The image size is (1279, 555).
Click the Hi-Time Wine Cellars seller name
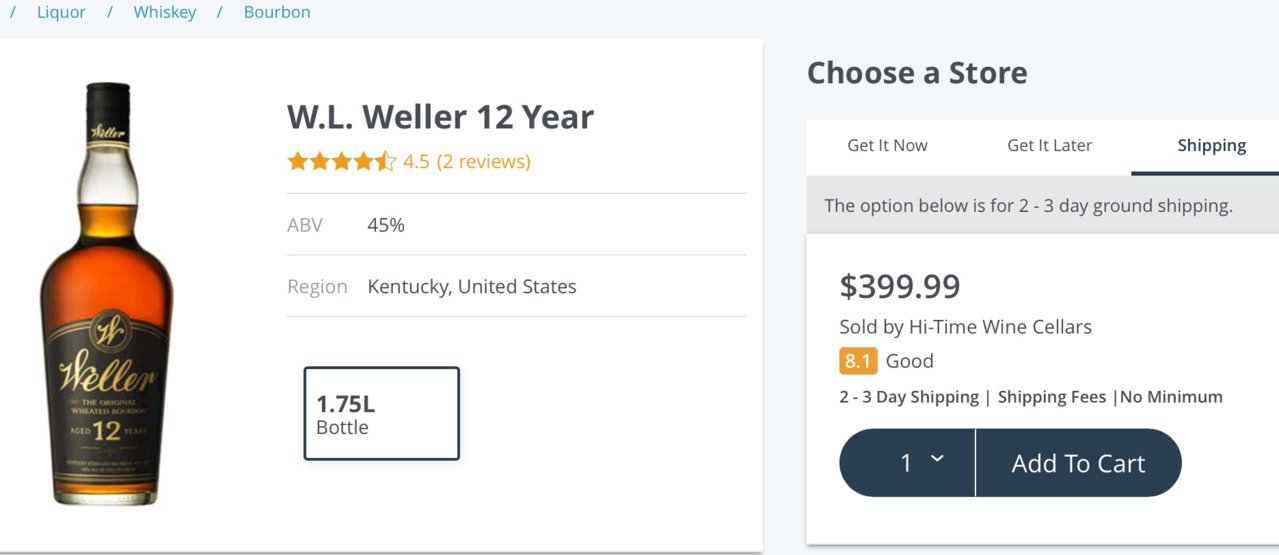1000,327
